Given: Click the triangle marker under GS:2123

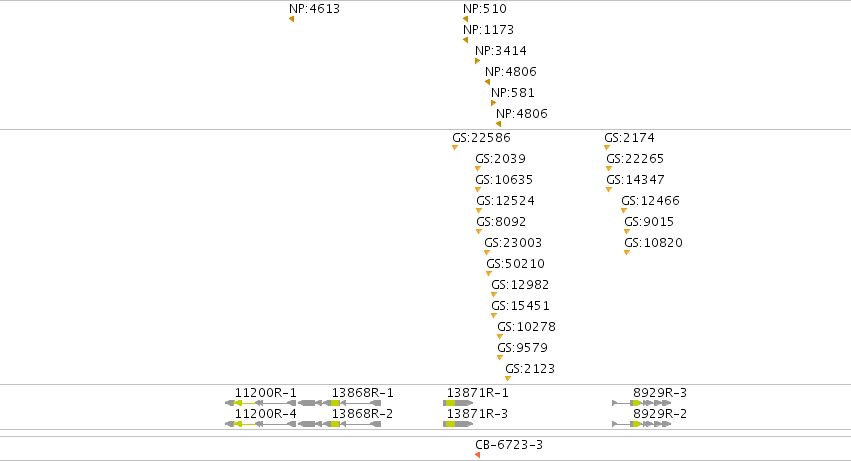Looking at the screenshot, I should coord(507,379).
